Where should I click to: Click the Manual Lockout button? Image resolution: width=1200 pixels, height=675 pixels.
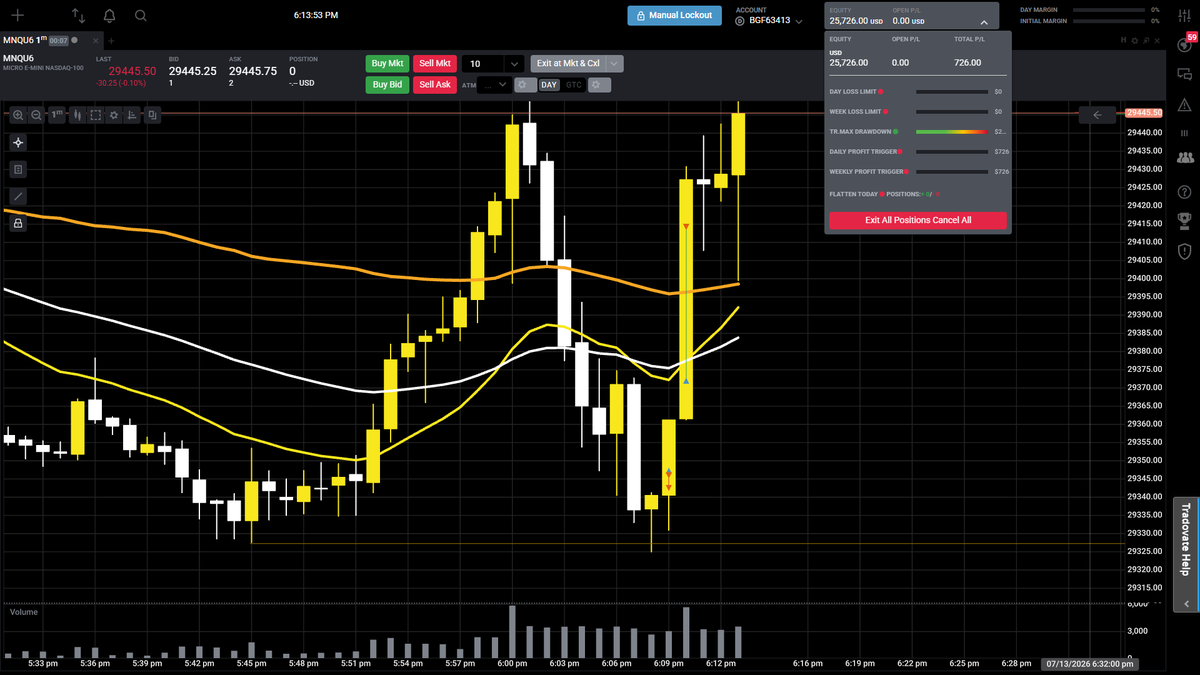pyautogui.click(x=673, y=15)
